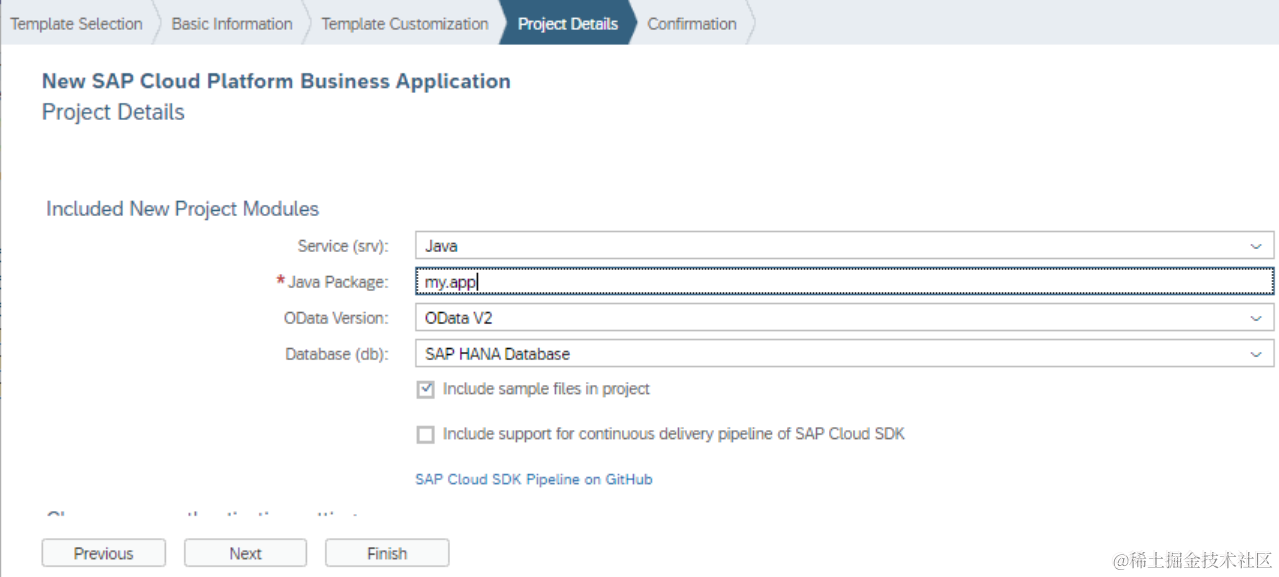Viewport: 1279px width, 577px height.
Task: Click the OData V2 combo box text
Action: (459, 318)
